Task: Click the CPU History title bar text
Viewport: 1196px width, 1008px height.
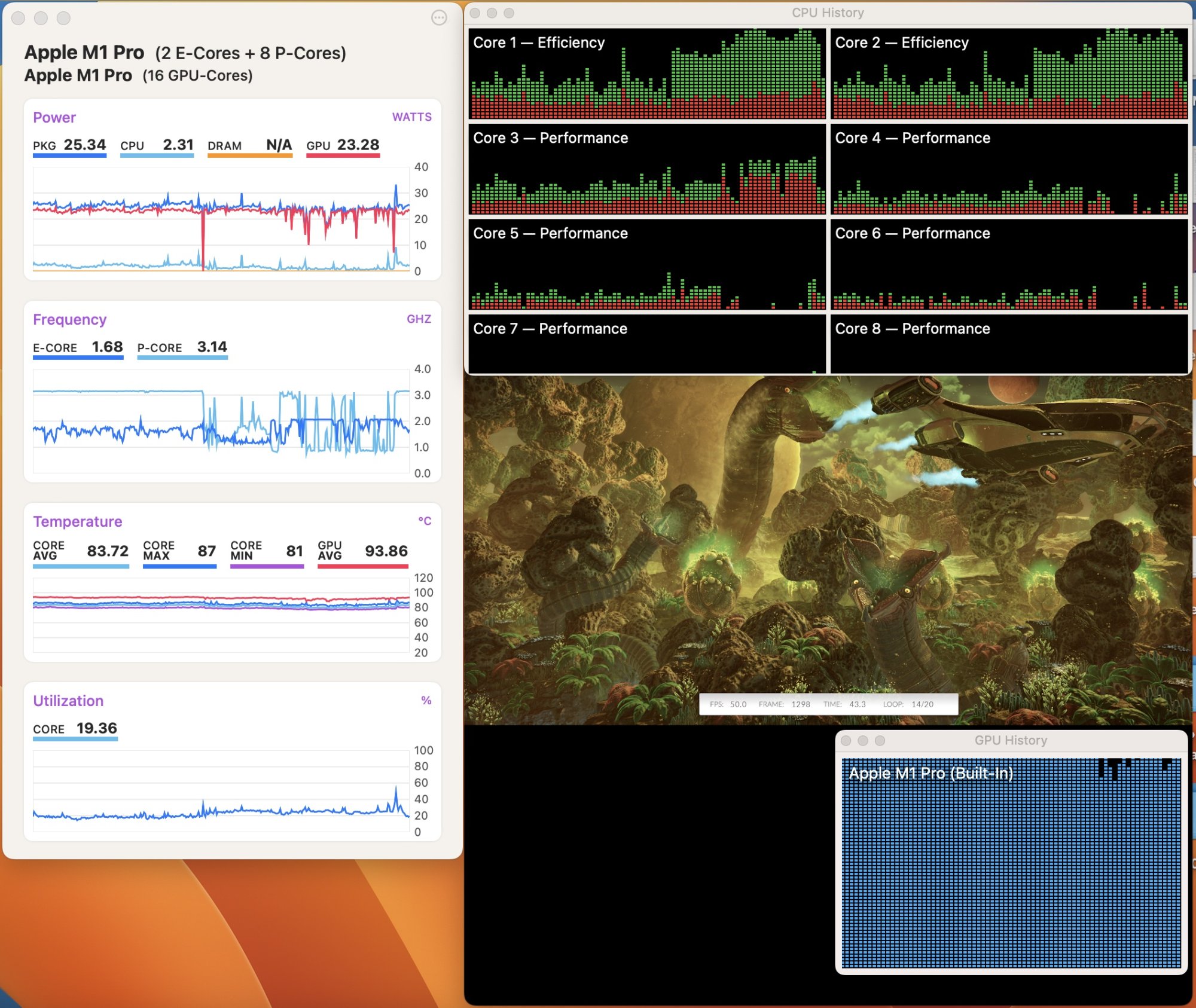Action: click(828, 13)
